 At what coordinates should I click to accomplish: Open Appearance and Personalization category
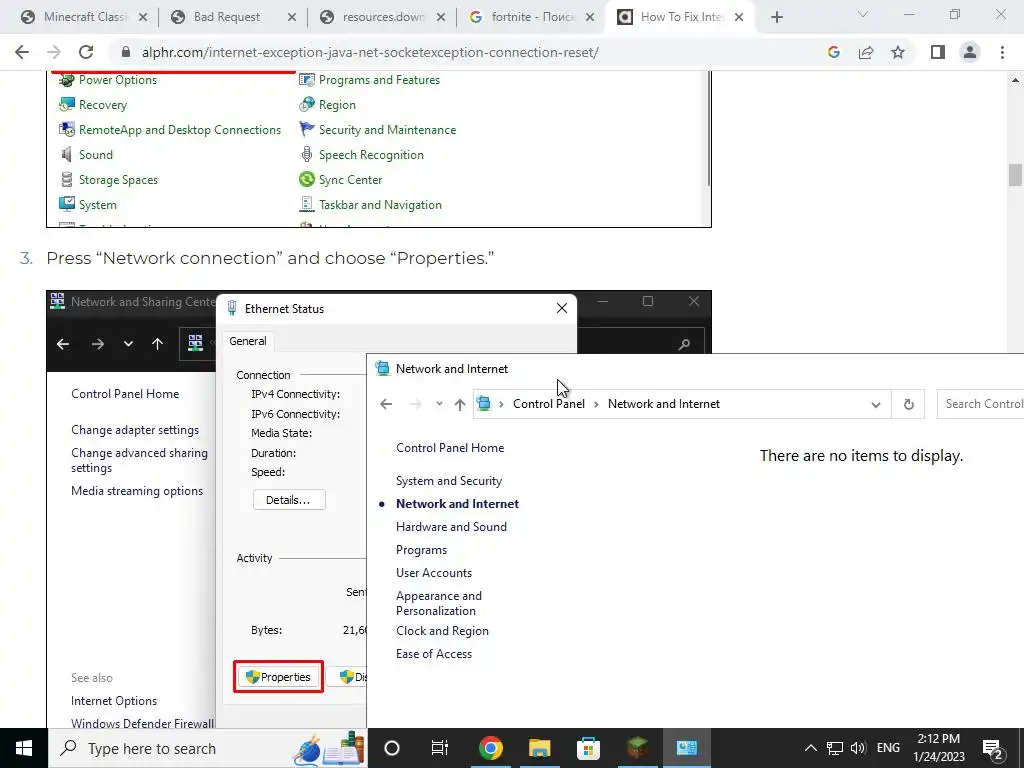click(x=439, y=603)
